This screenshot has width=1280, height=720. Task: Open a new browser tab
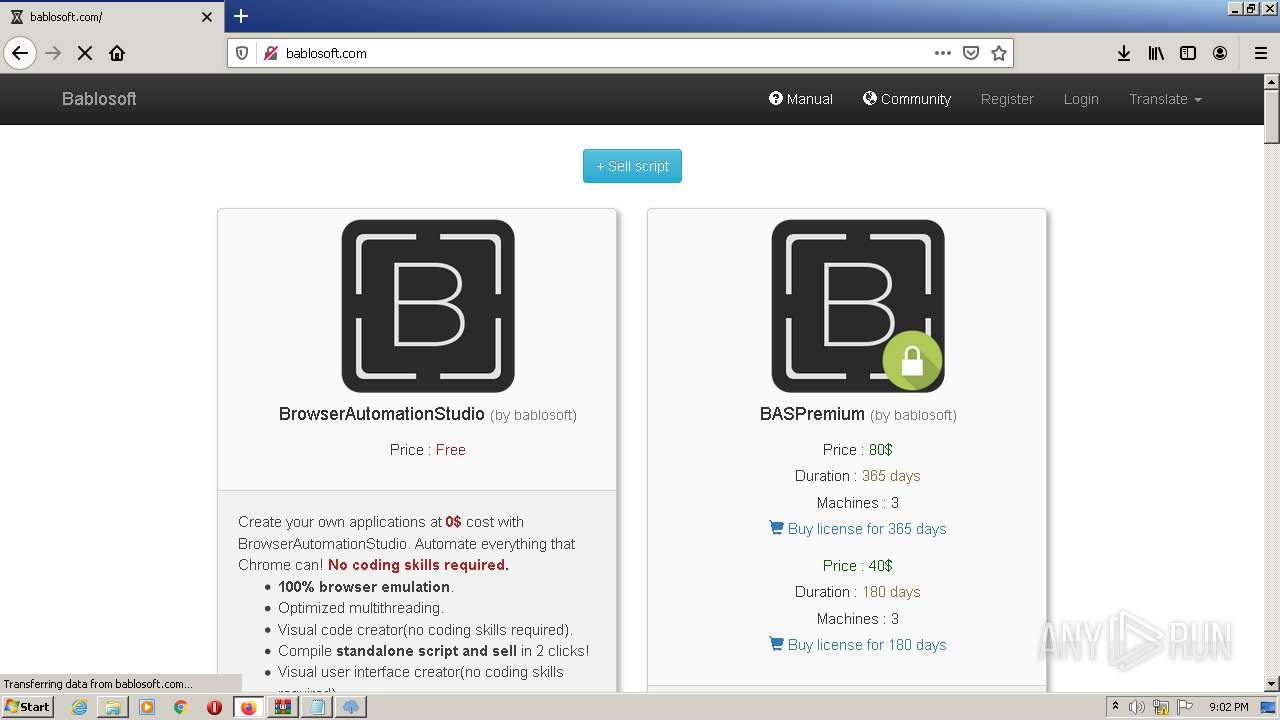(241, 16)
